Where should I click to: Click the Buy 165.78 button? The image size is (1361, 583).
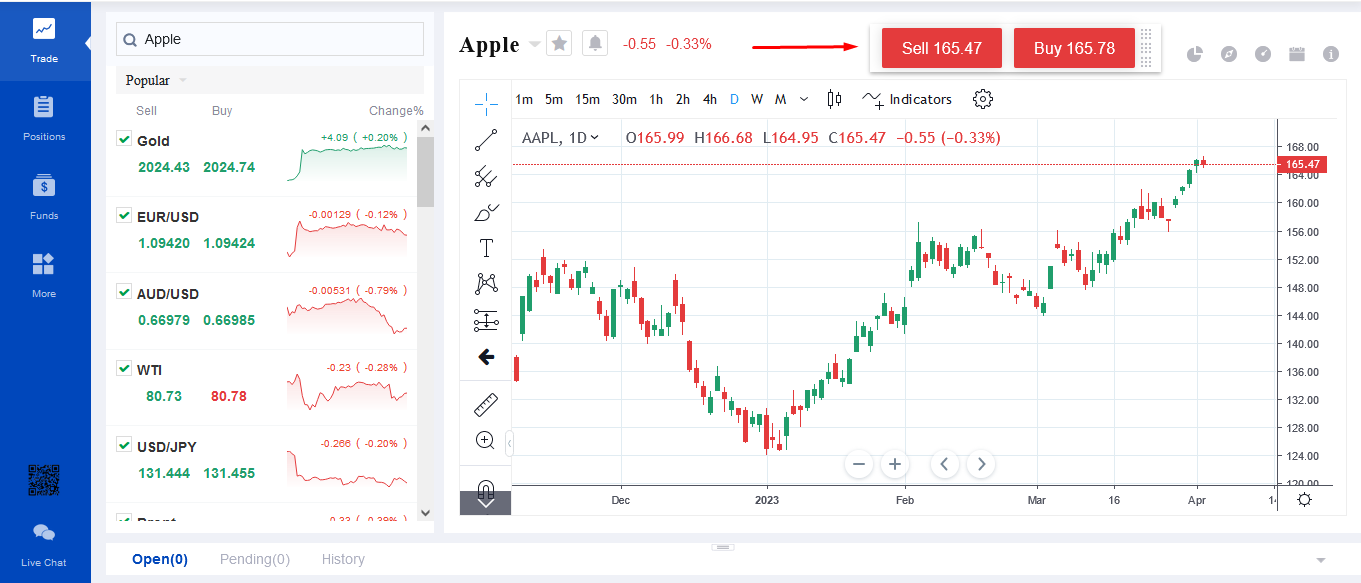pos(1074,48)
